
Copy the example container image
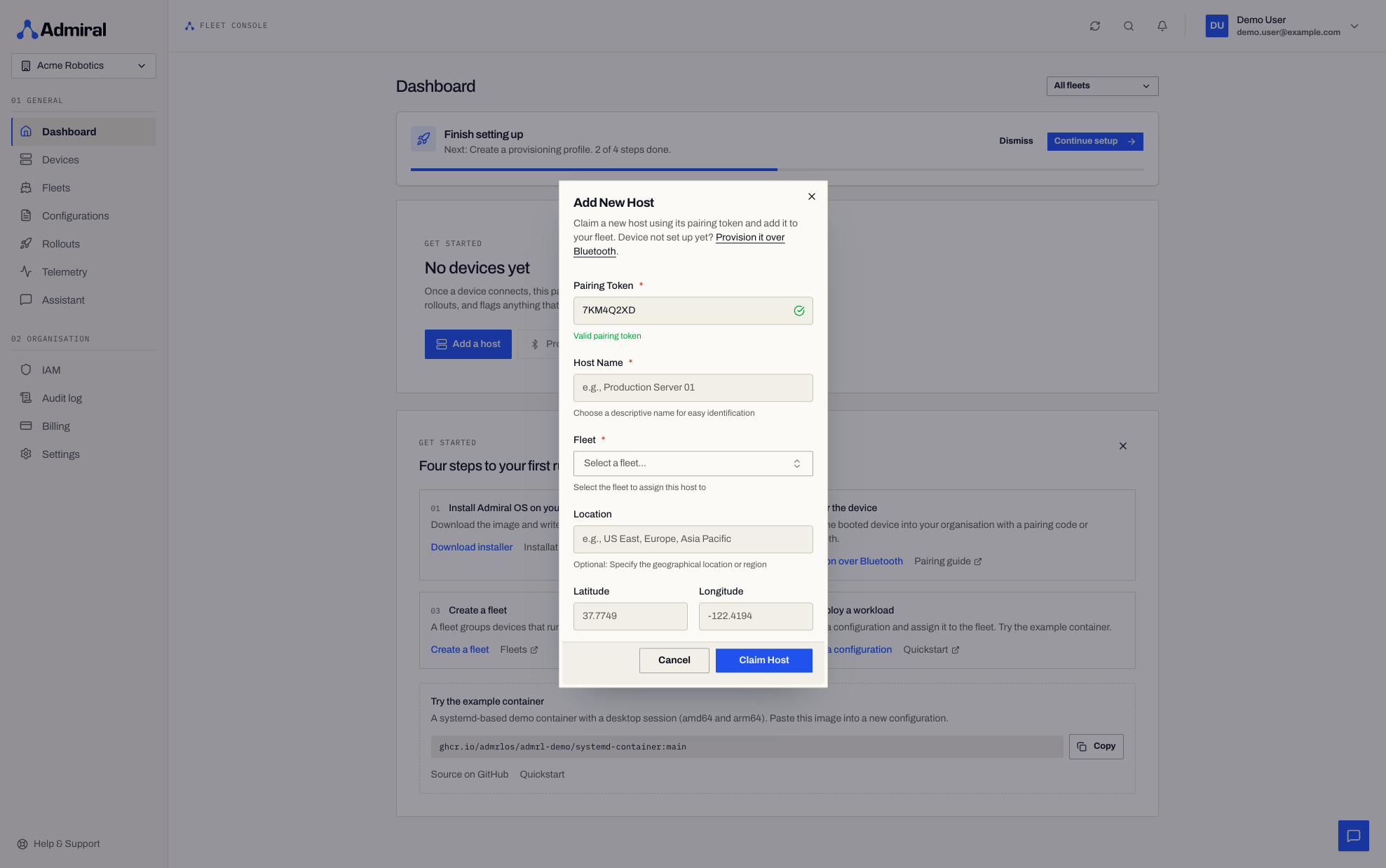1096,747
